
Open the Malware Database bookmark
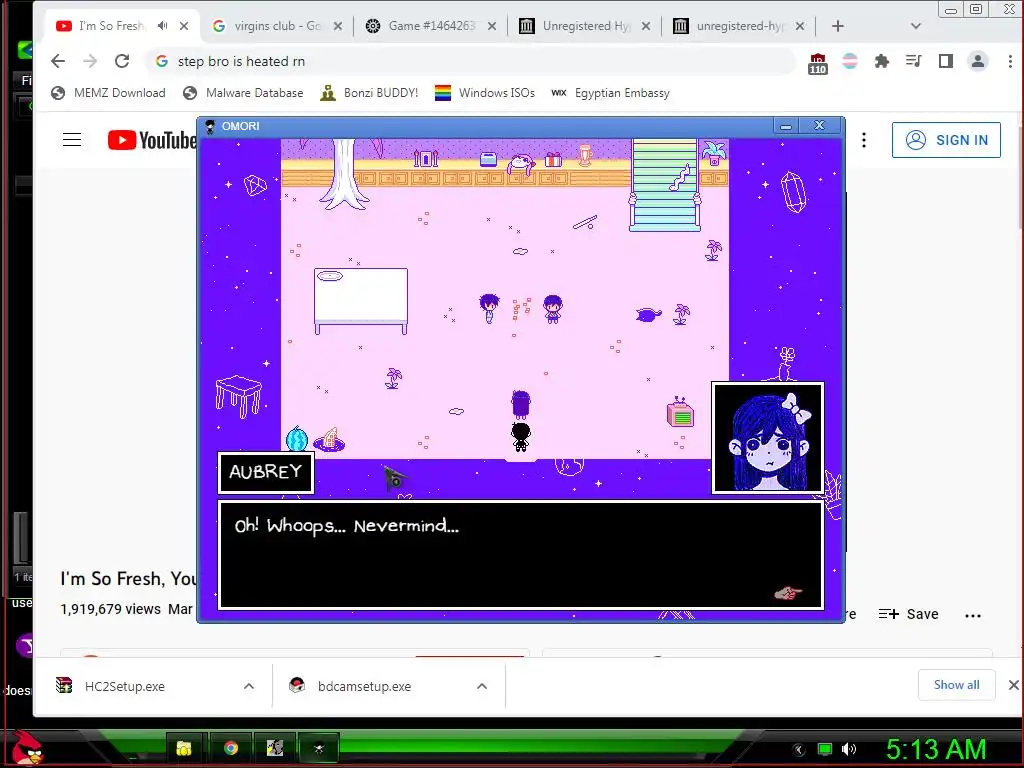tap(244, 93)
